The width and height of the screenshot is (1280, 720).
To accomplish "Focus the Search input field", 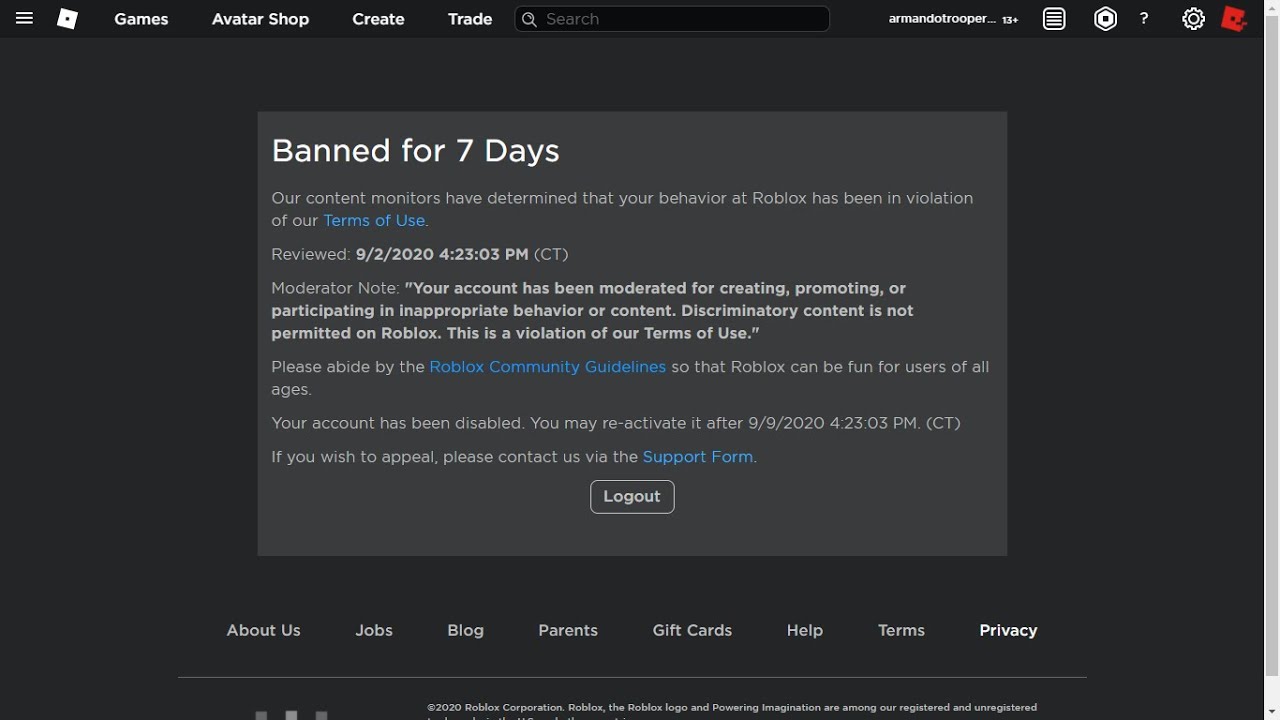I will [x=672, y=19].
